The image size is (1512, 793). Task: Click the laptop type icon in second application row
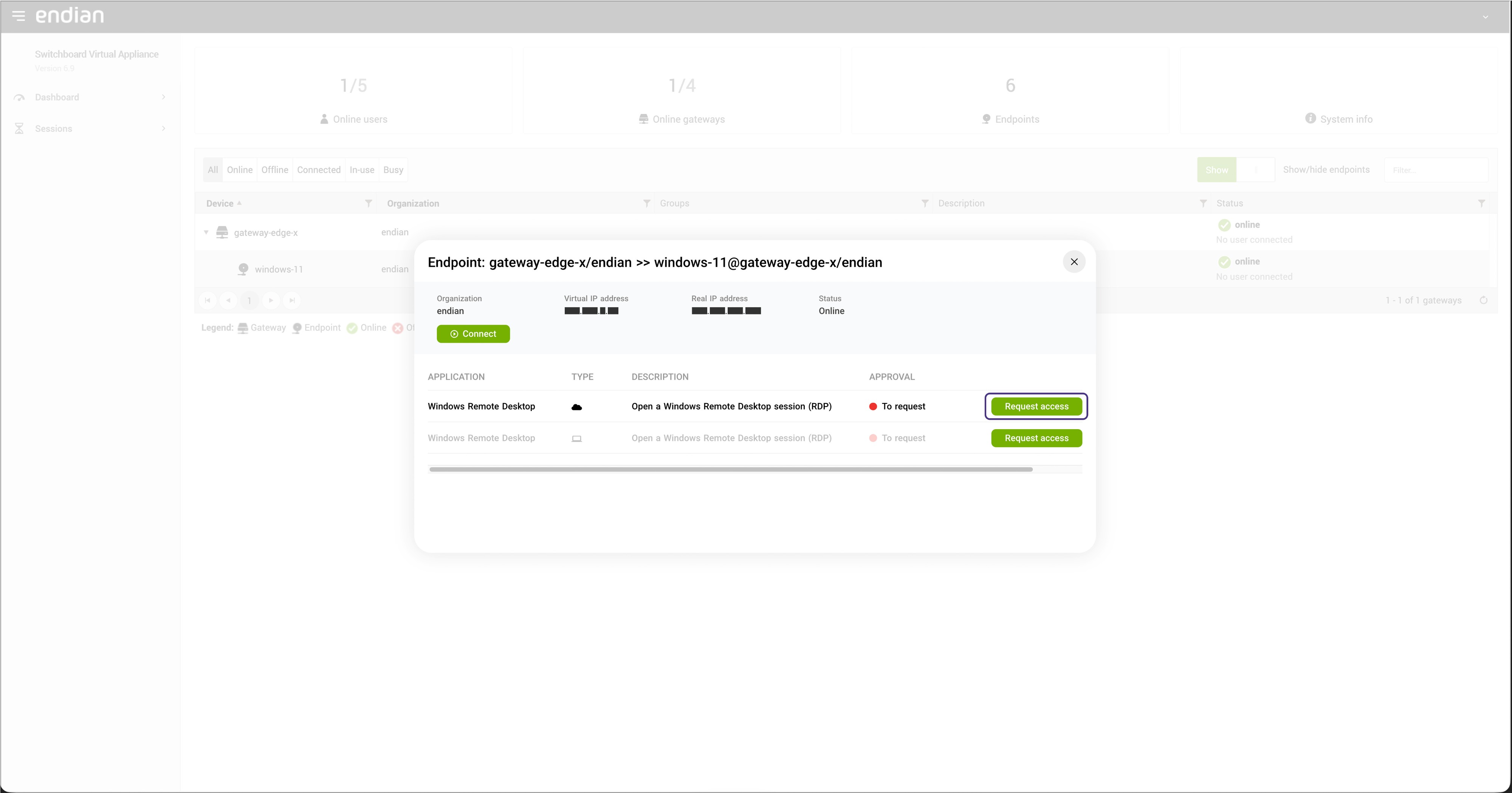[576, 438]
